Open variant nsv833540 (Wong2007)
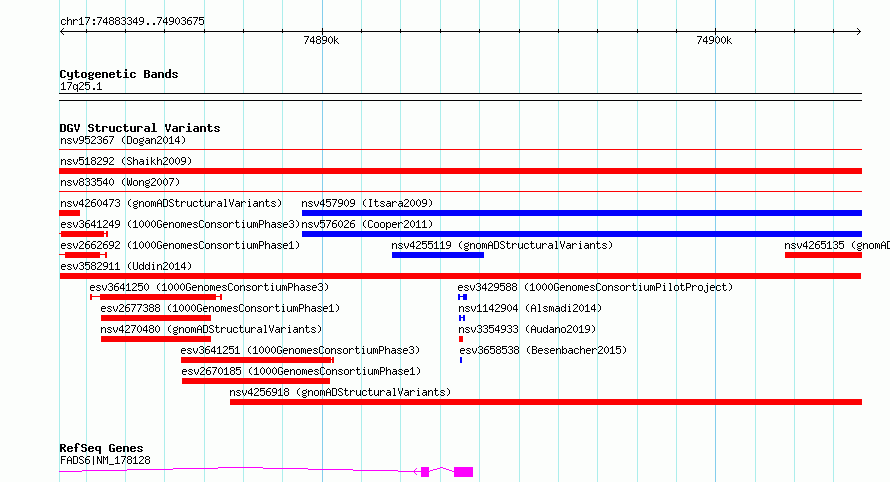This screenshot has width=890, height=482. (x=120, y=182)
